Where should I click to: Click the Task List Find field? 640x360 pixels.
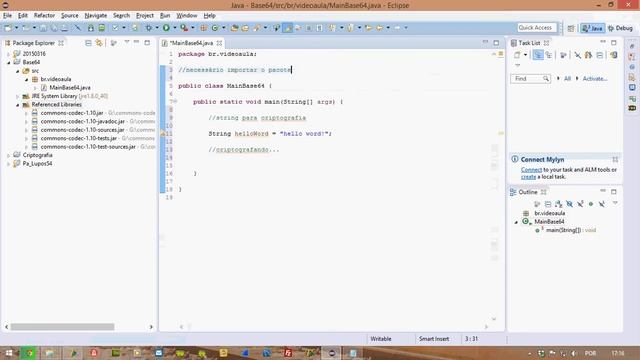click(x=531, y=79)
